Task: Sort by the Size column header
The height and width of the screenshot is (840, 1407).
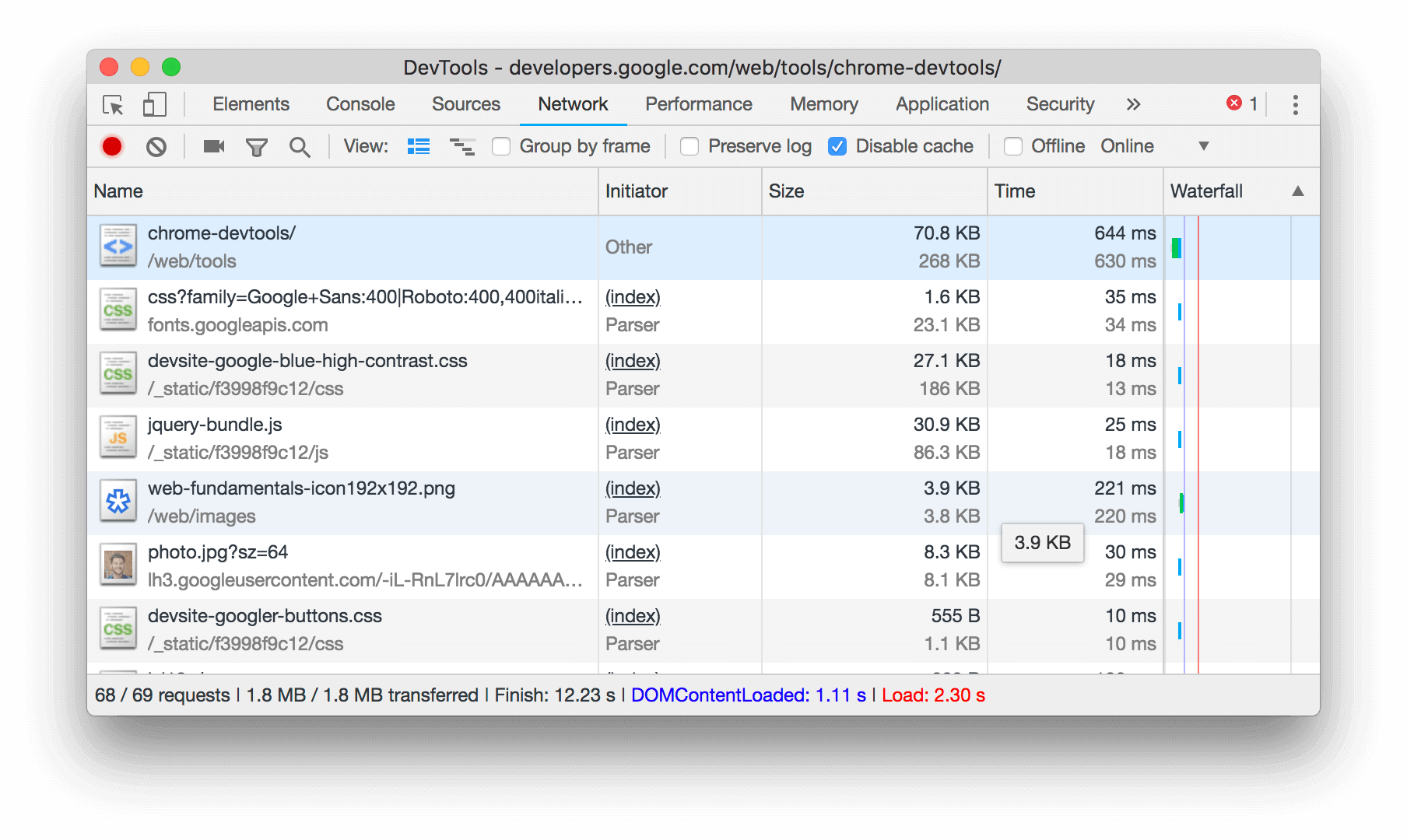Action: [x=875, y=191]
